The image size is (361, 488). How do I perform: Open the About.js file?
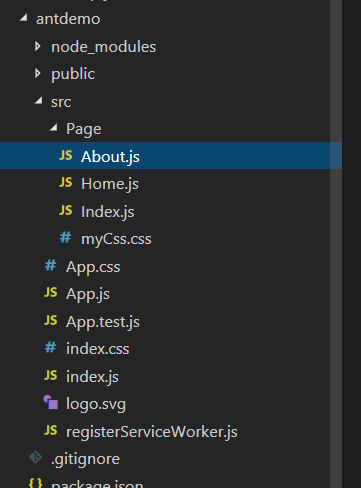click(x=110, y=157)
